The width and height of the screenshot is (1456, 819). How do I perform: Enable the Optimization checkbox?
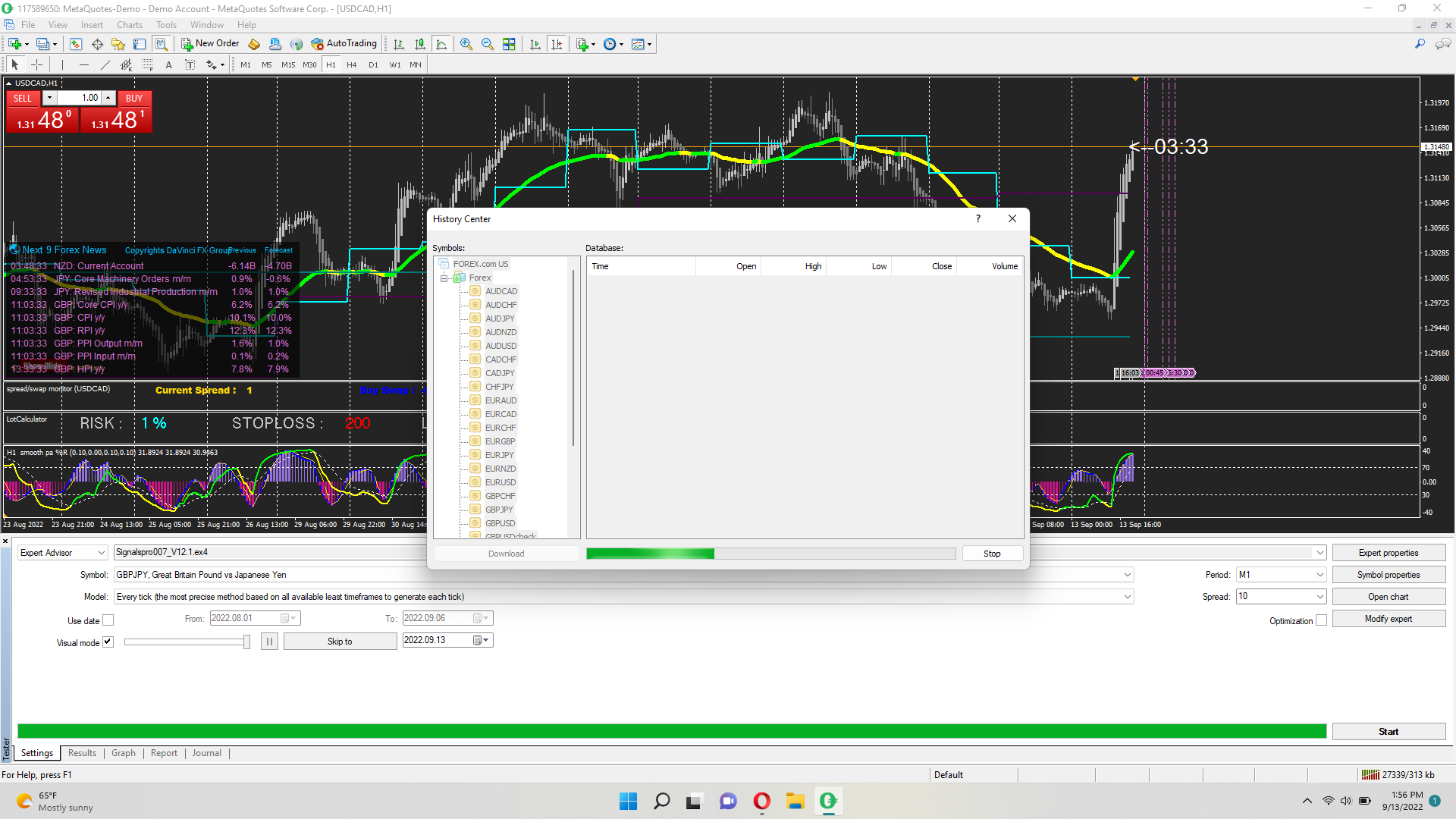[1321, 620]
